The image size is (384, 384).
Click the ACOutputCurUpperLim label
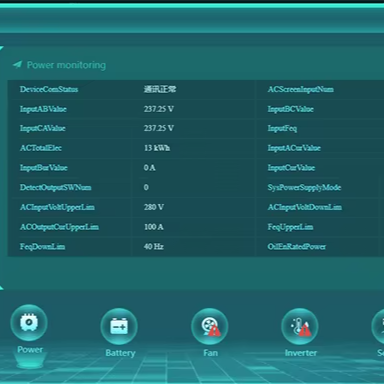(x=59, y=227)
